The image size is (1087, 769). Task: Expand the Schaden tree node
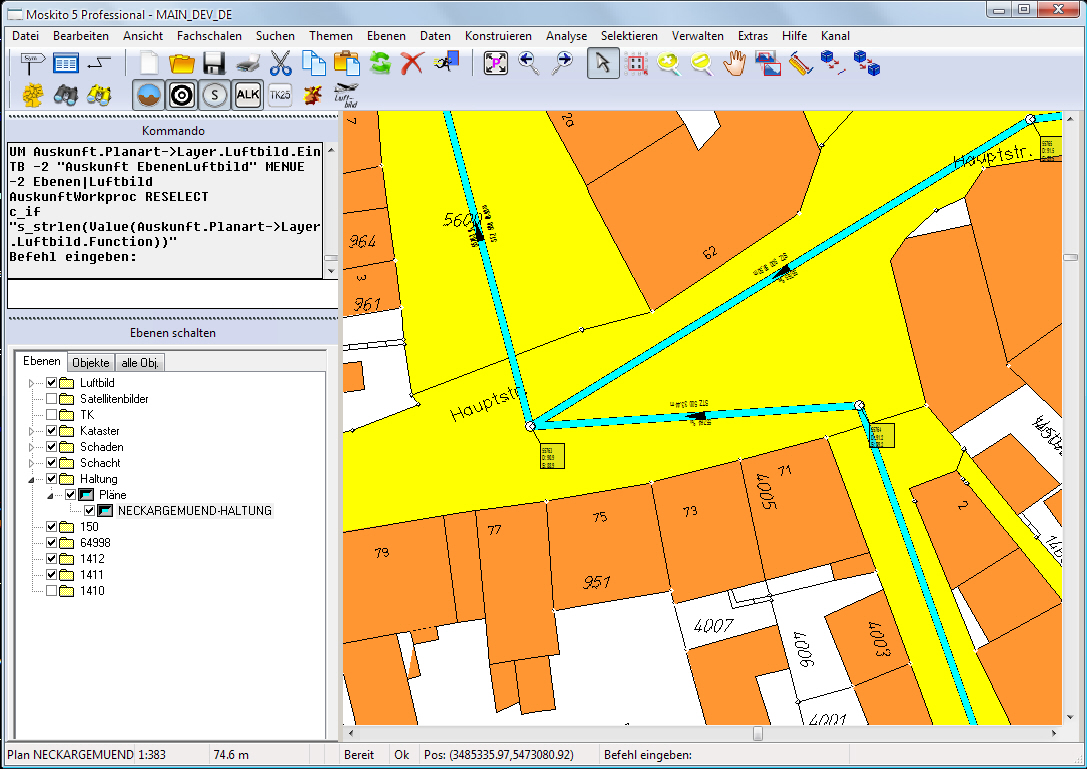(31, 447)
